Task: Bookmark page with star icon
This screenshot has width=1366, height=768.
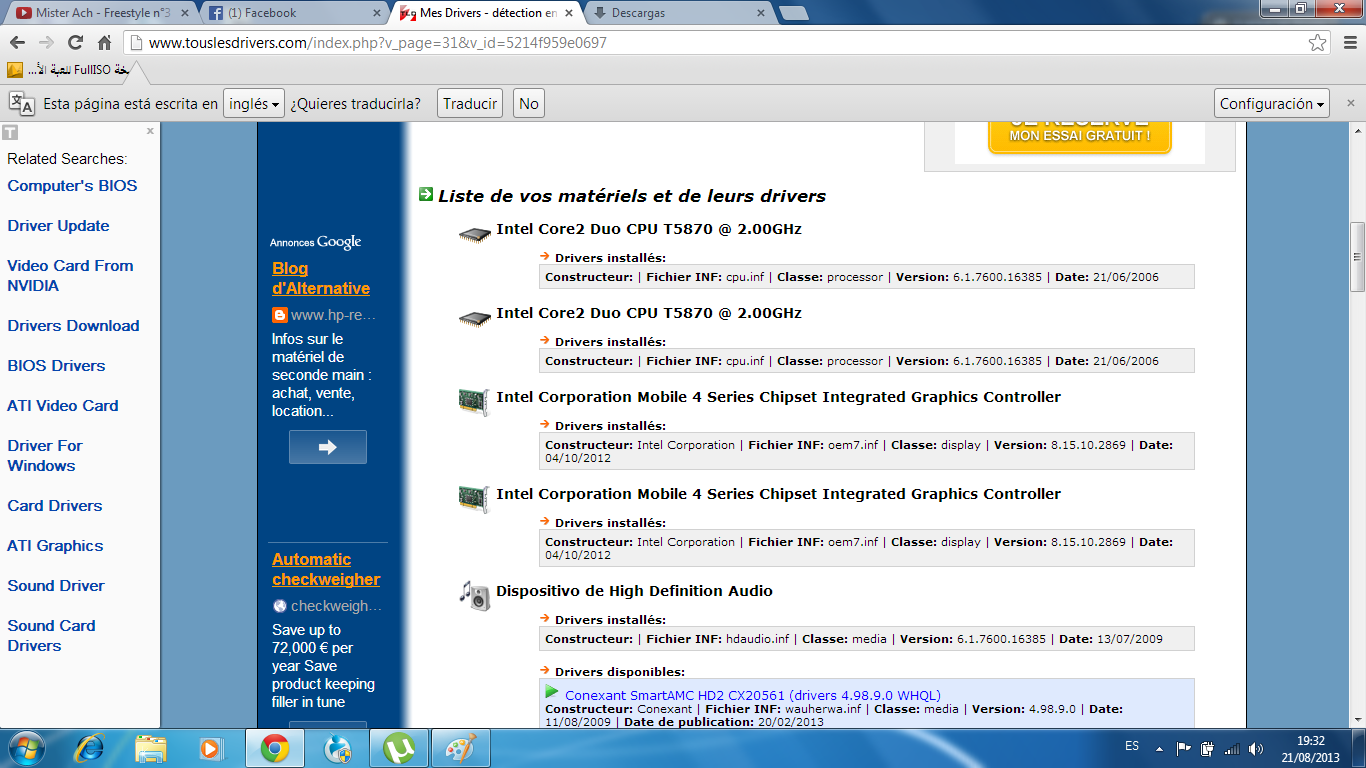Action: click(x=1318, y=43)
